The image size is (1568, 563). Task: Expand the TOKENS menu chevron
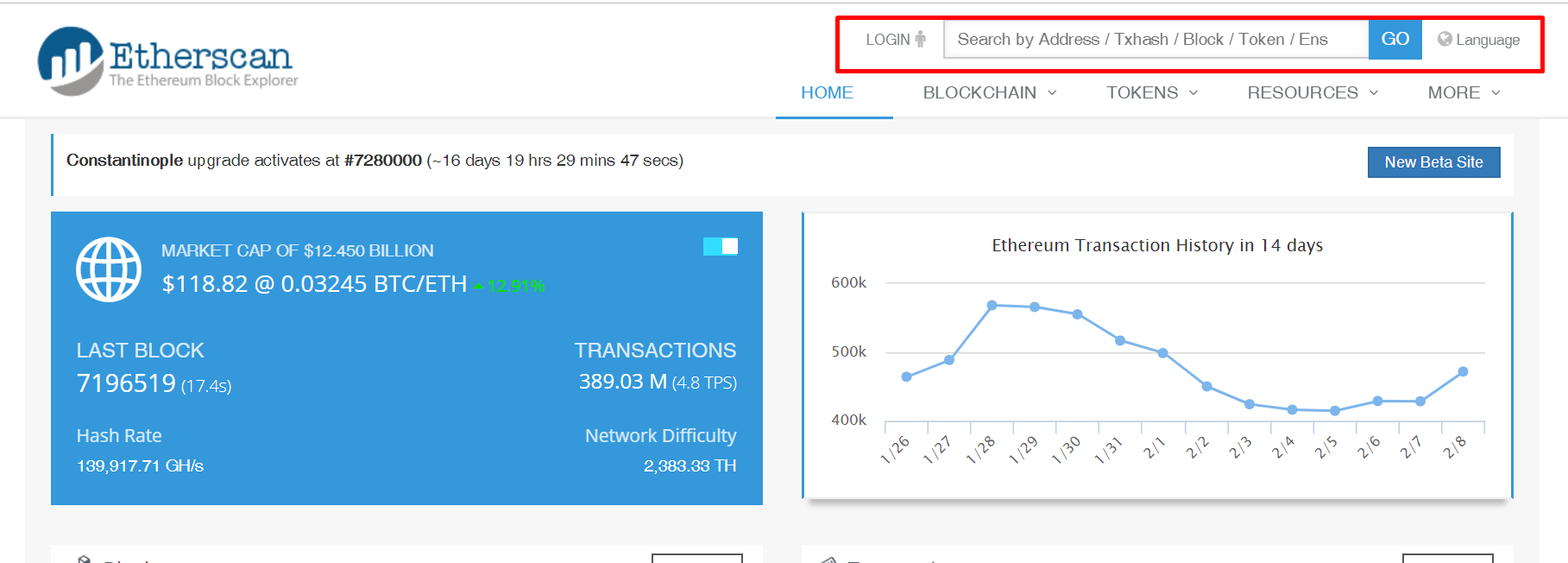click(1193, 93)
